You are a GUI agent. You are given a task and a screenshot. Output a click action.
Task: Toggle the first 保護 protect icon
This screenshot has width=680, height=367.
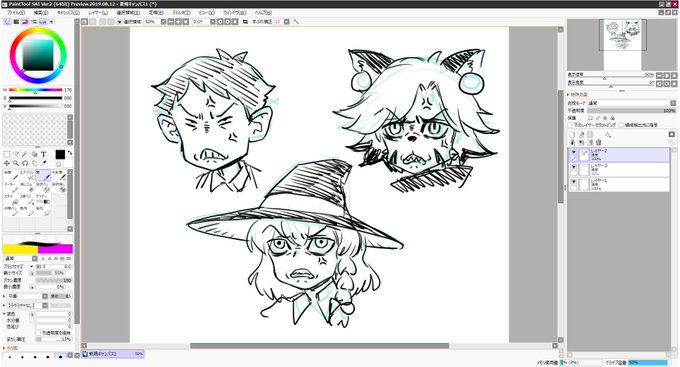pyautogui.click(x=590, y=118)
